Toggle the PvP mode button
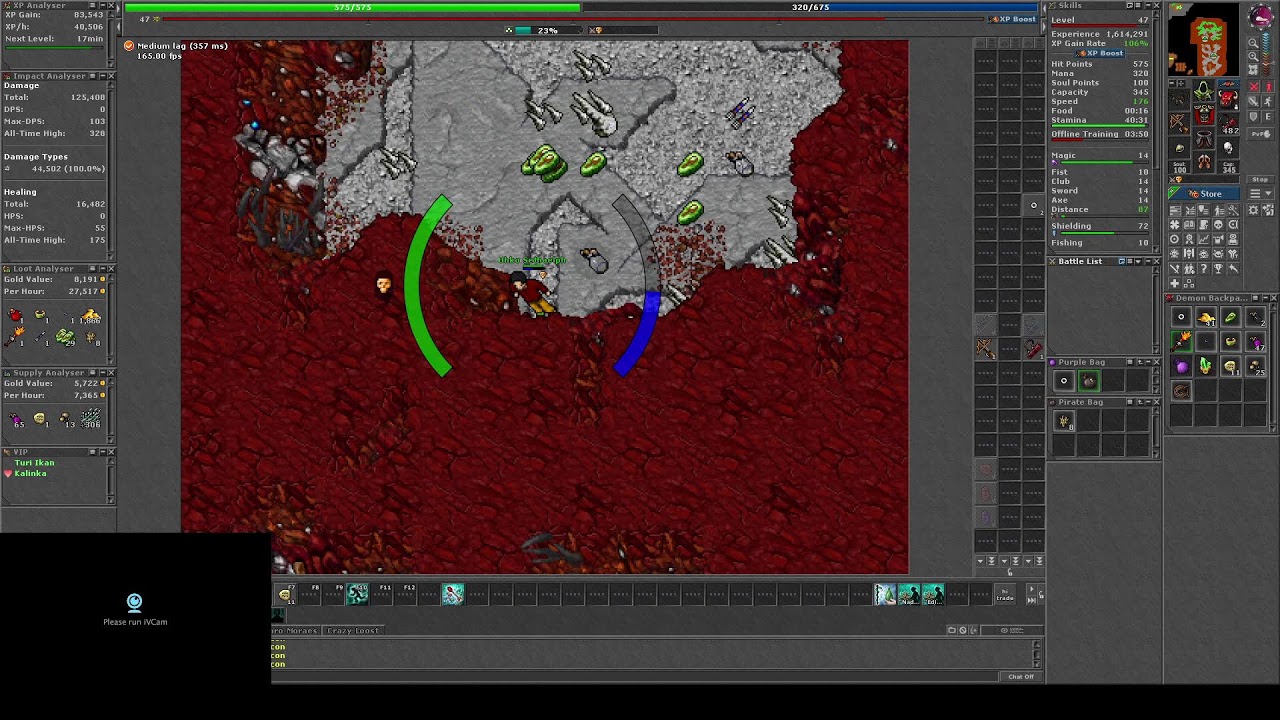This screenshot has height=720, width=1280. click(x=1259, y=134)
